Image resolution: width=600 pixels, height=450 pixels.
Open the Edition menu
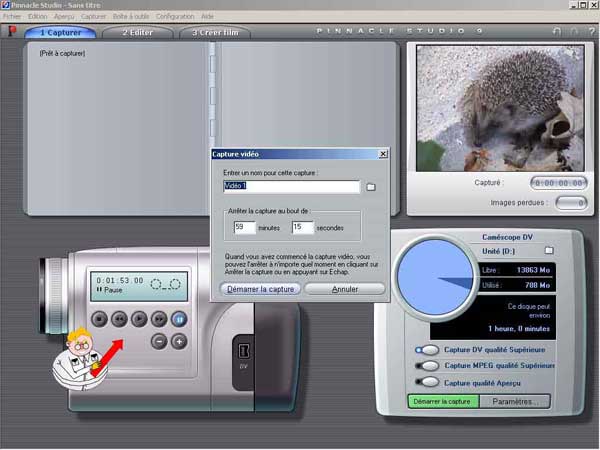point(38,16)
